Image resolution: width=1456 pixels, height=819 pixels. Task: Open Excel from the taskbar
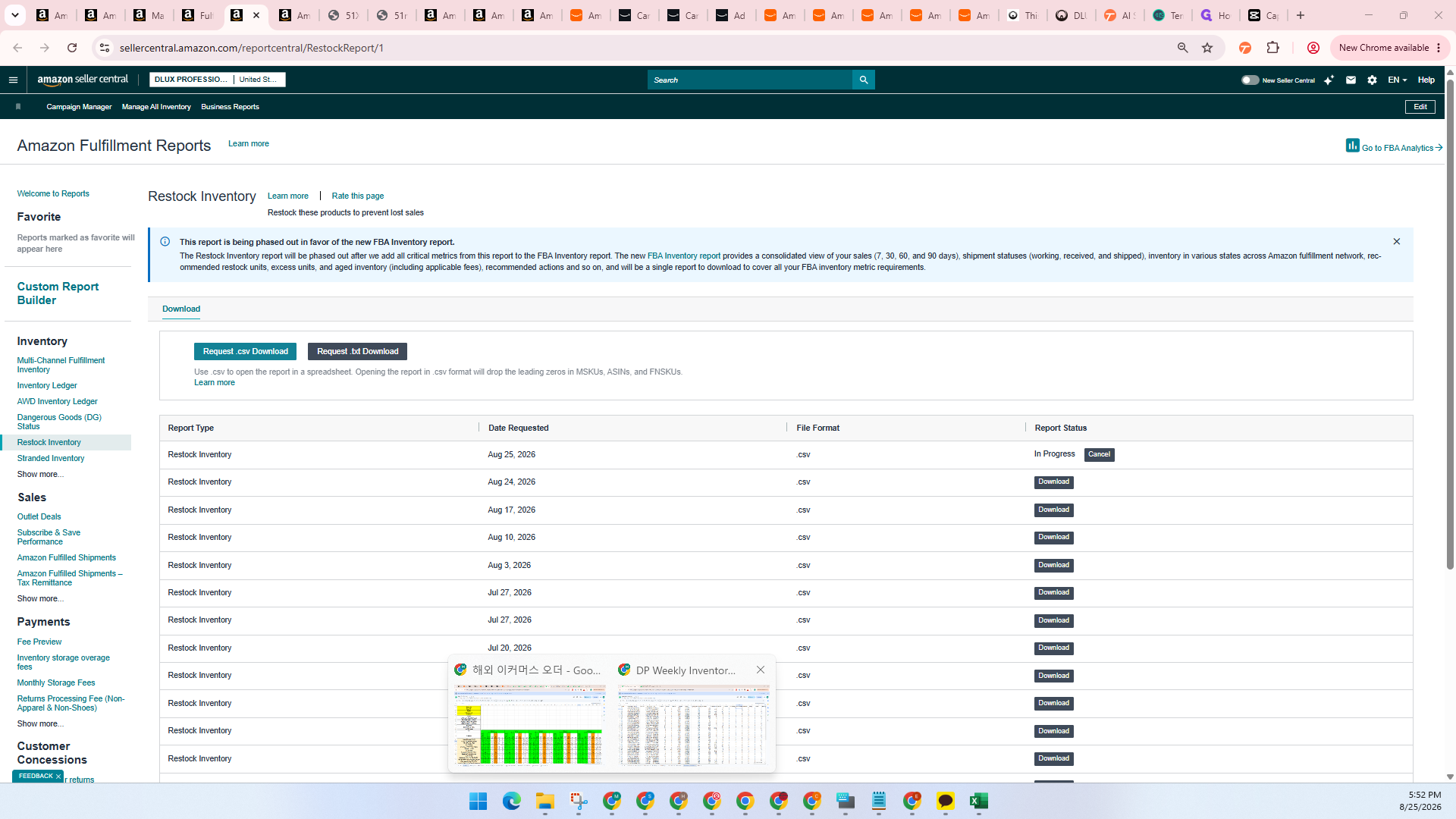pyautogui.click(x=979, y=801)
